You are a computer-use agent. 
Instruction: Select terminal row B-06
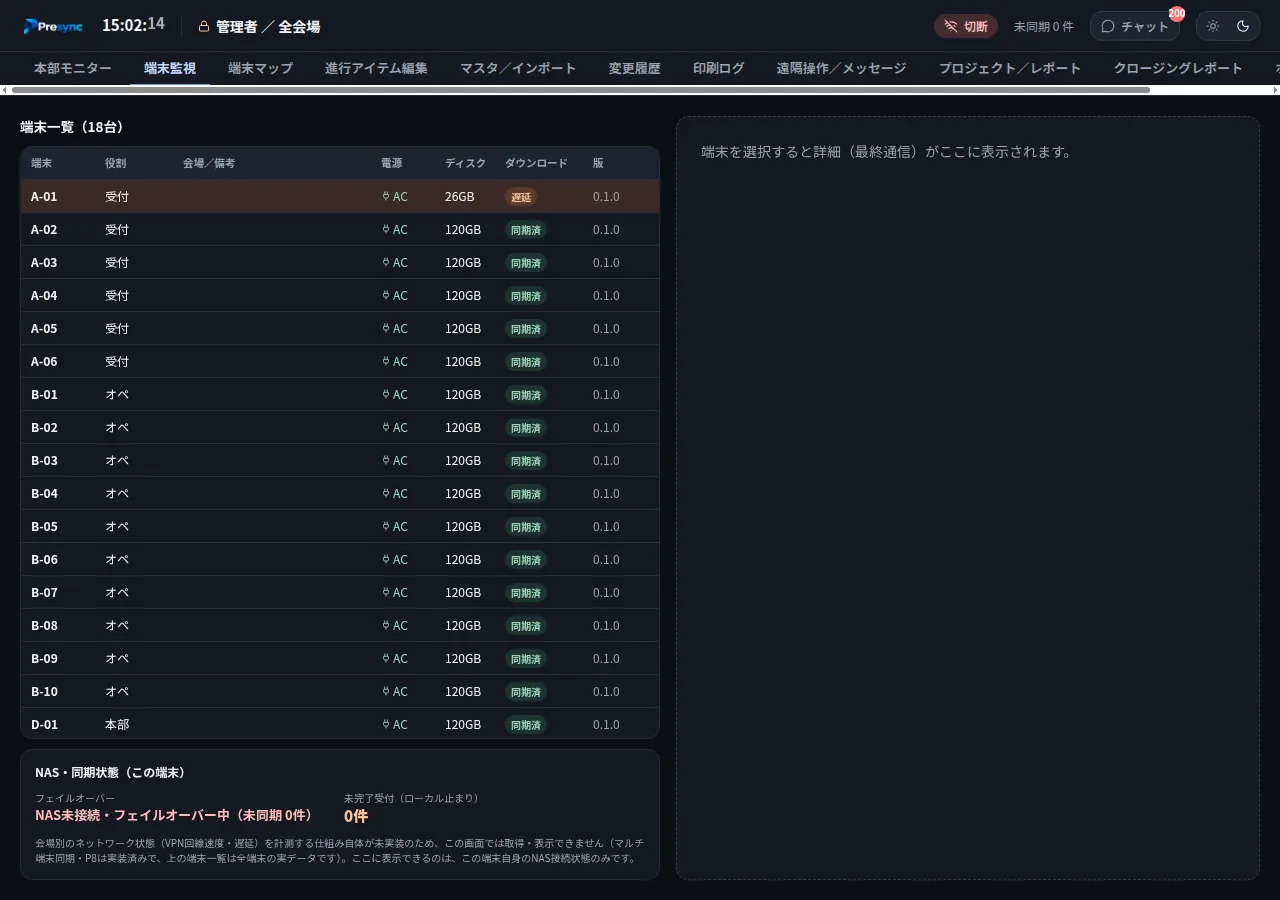coord(340,559)
